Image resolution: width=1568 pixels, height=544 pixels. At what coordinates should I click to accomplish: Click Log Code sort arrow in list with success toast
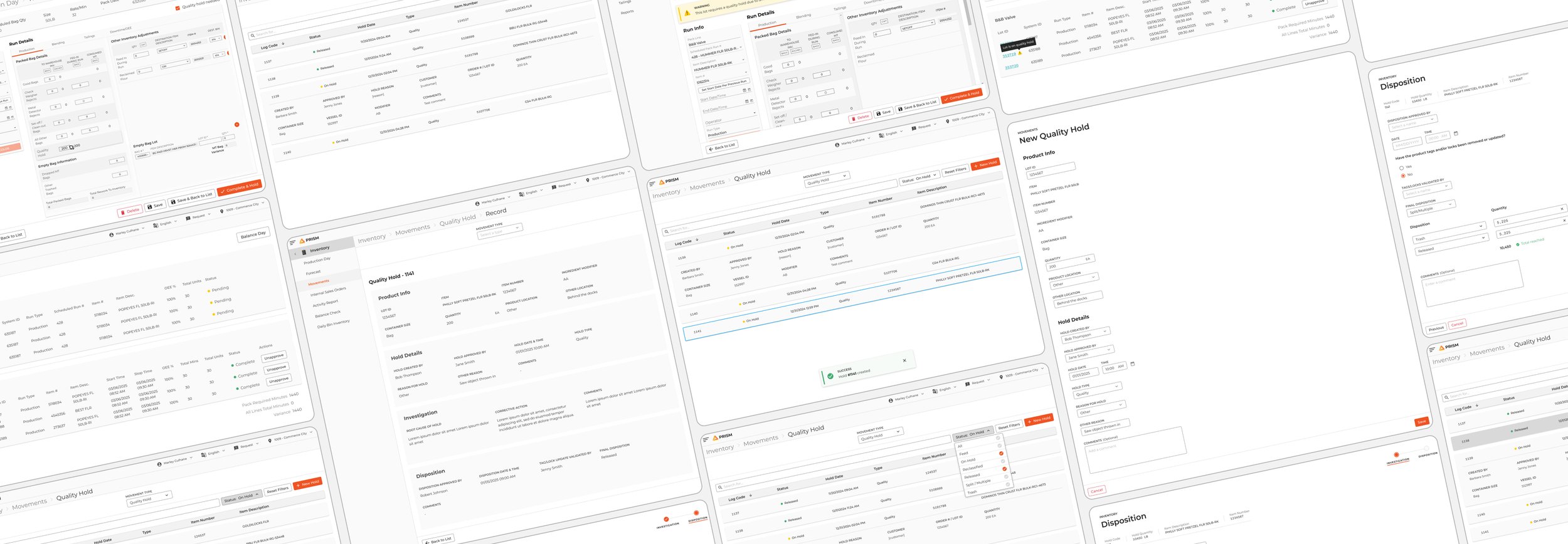click(x=697, y=239)
